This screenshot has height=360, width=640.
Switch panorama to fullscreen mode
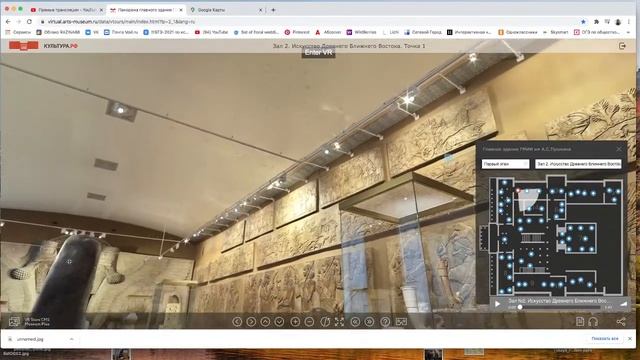(339, 322)
